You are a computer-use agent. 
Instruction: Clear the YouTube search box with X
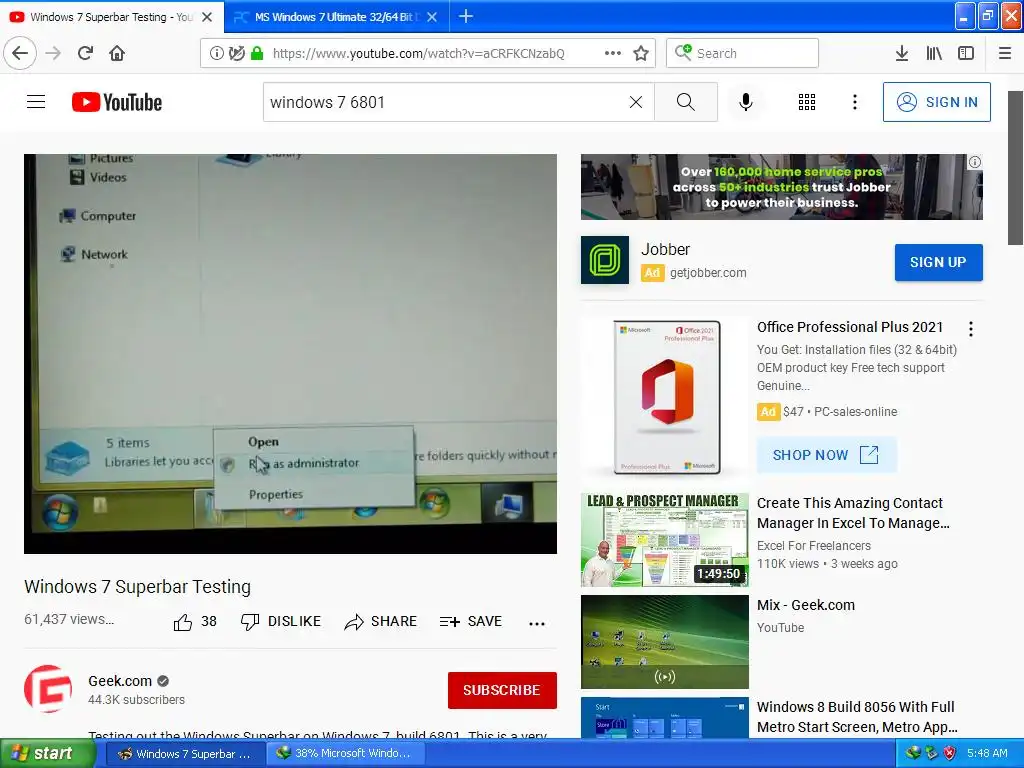tap(635, 102)
